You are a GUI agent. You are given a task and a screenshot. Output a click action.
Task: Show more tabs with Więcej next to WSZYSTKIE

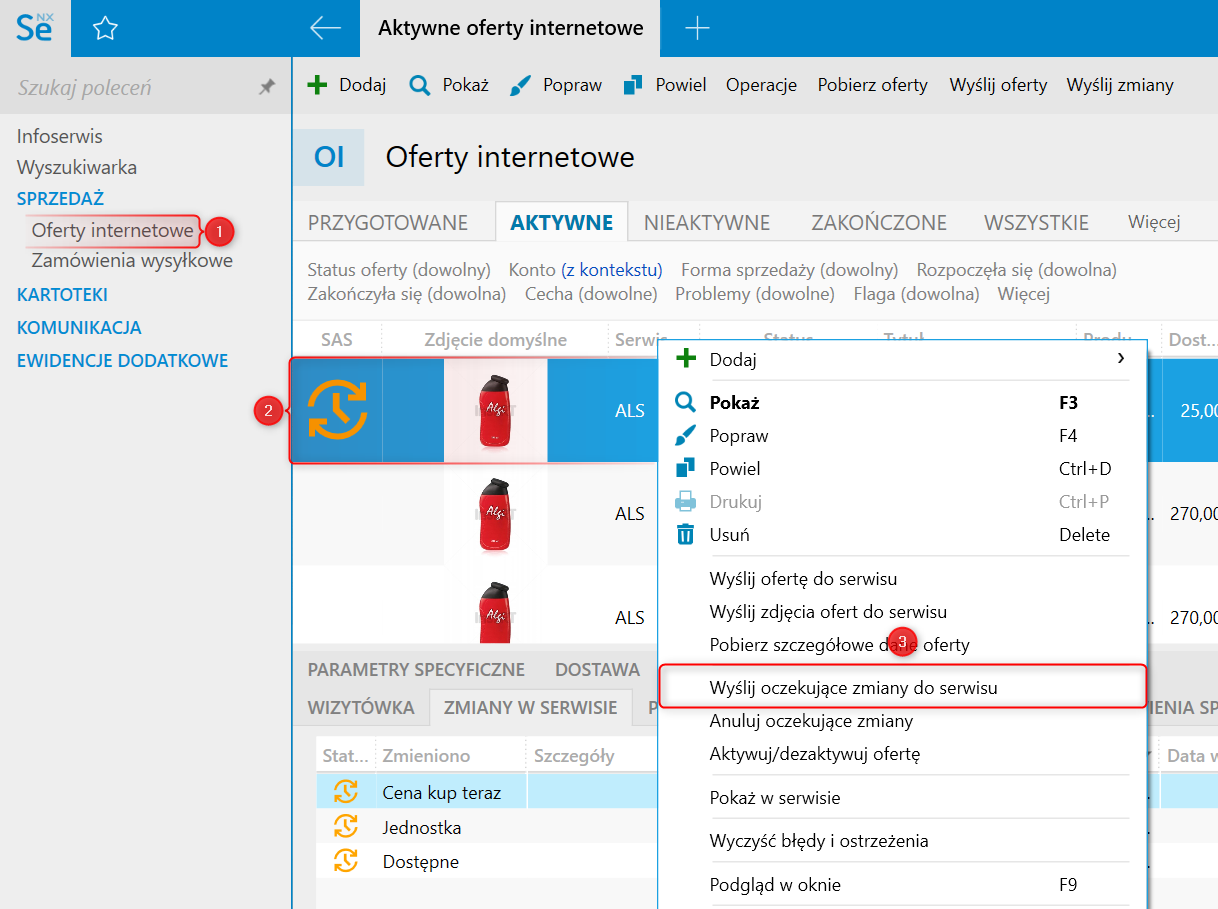tap(1154, 222)
